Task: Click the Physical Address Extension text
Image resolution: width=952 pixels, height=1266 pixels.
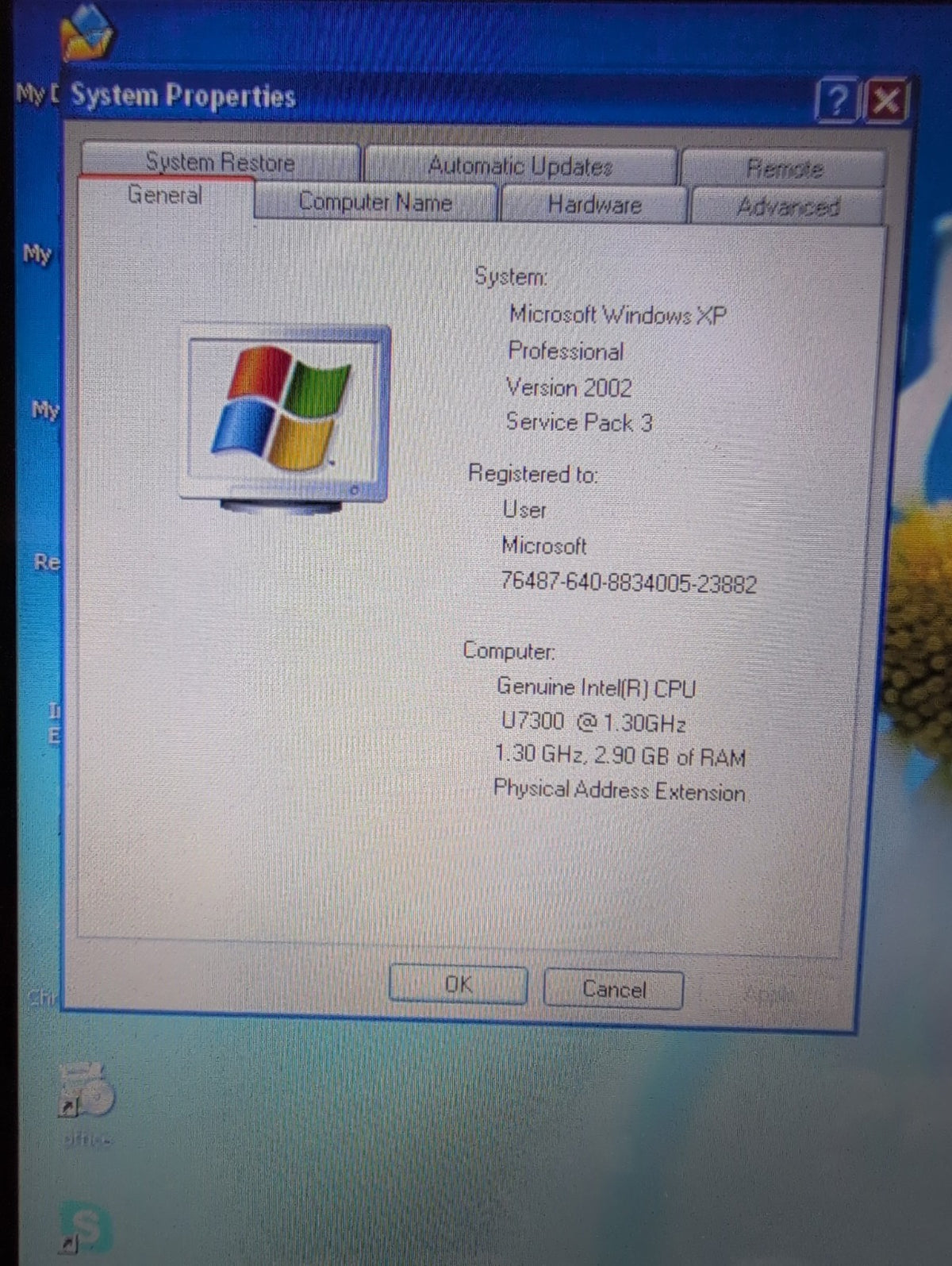Action: [x=619, y=791]
